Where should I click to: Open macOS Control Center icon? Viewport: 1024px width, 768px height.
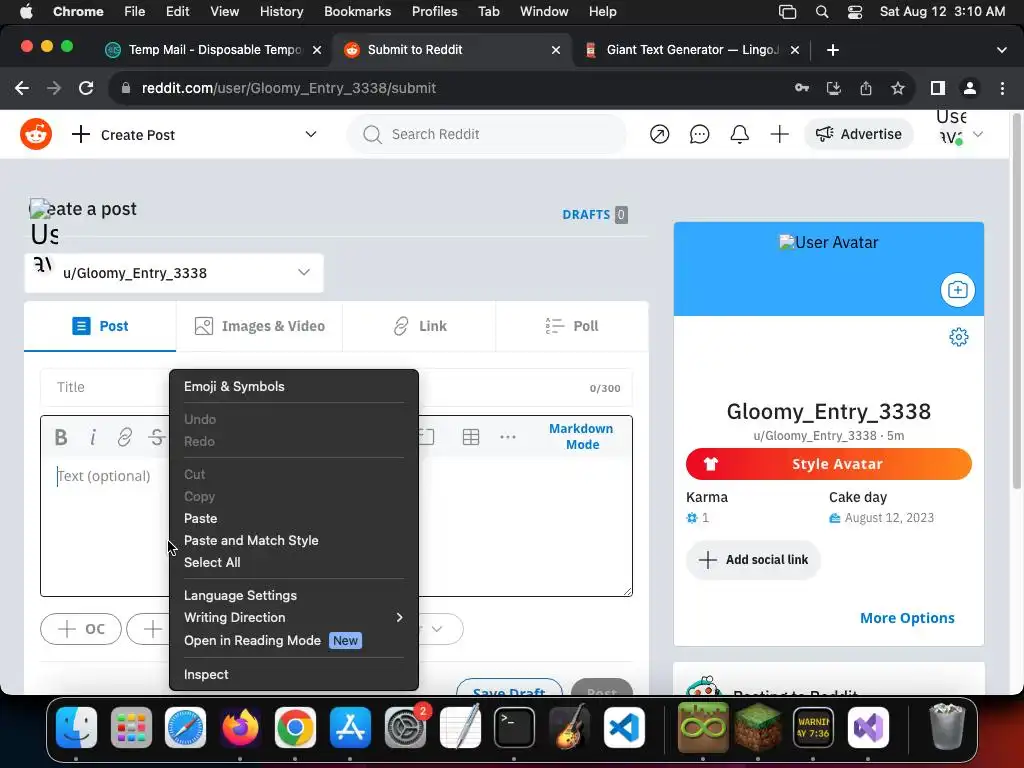[x=854, y=12]
